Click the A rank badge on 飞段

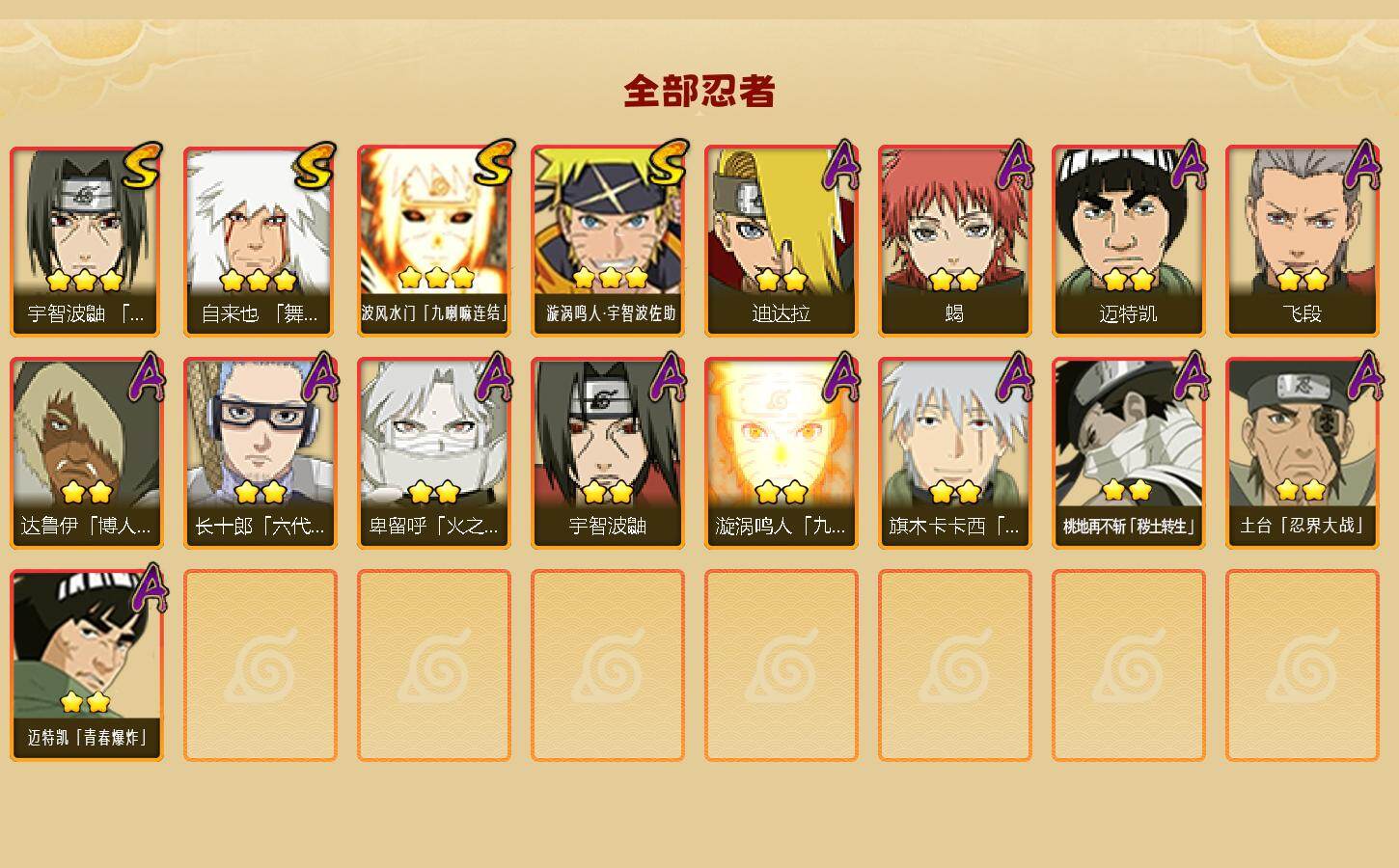tap(1361, 165)
